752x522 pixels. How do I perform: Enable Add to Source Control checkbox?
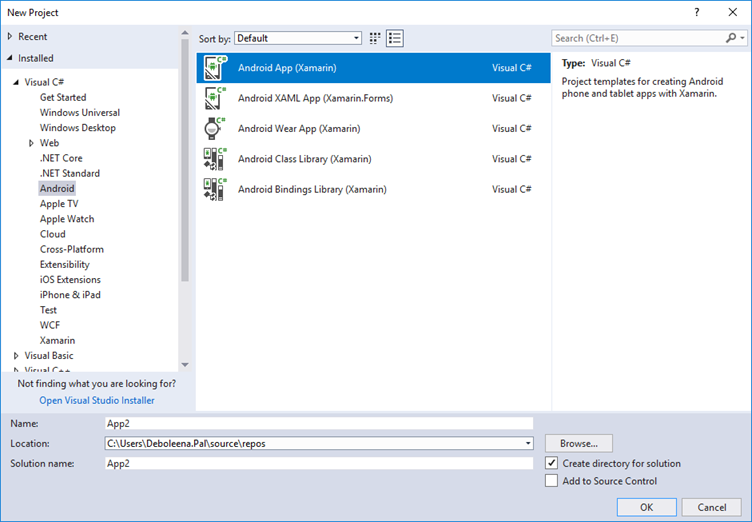pos(552,481)
